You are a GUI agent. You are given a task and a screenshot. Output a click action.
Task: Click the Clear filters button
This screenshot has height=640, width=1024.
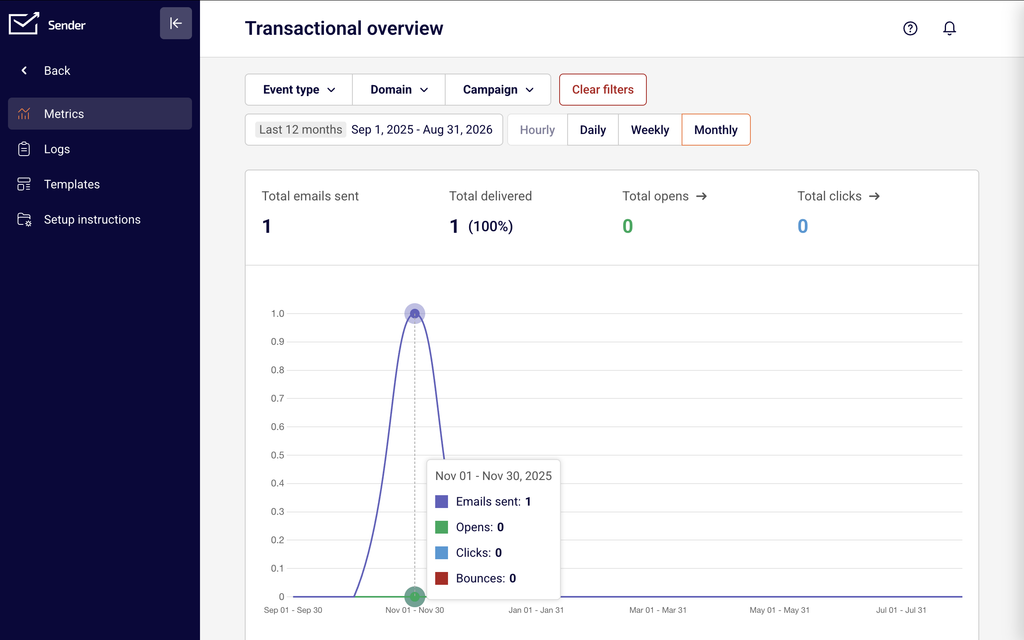point(603,89)
